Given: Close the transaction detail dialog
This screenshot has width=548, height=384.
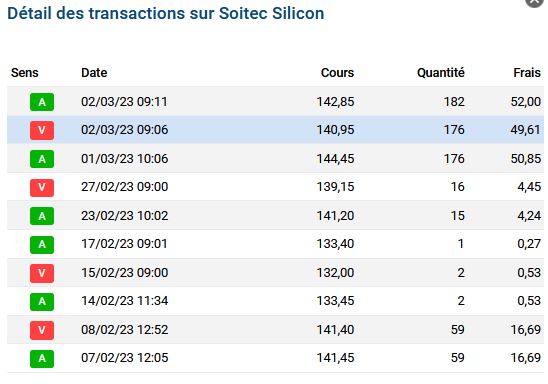Looking at the screenshot, I should [535, 1].
